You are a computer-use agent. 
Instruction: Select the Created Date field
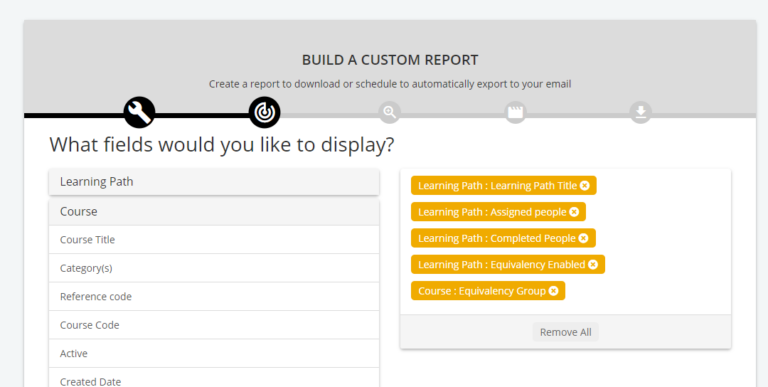point(214,378)
